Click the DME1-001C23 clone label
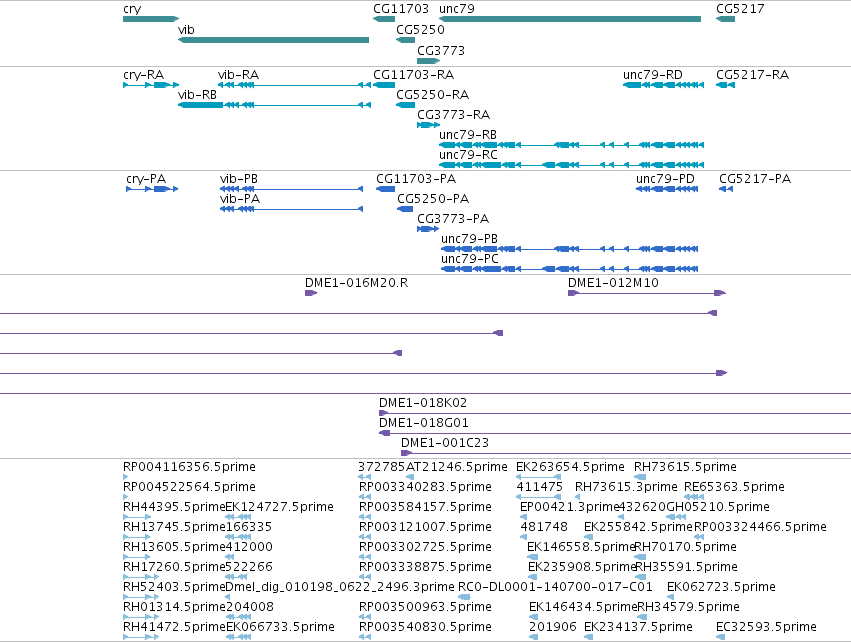851x642 pixels. coord(445,443)
